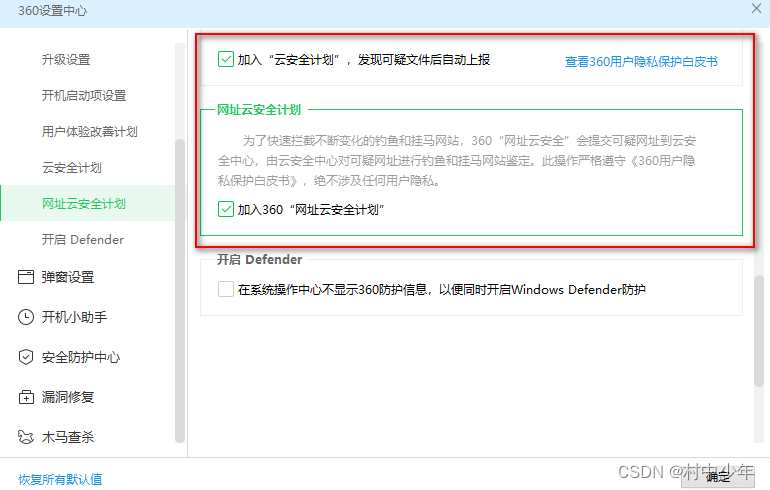This screenshot has height=490, width=770.
Task: Click the 网址云安全计划 green group heading
Action: point(259,109)
